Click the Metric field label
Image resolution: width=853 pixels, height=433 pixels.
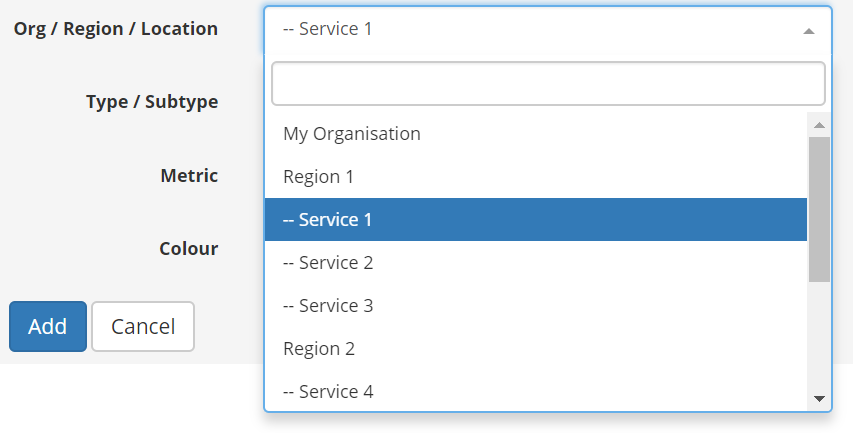click(189, 175)
